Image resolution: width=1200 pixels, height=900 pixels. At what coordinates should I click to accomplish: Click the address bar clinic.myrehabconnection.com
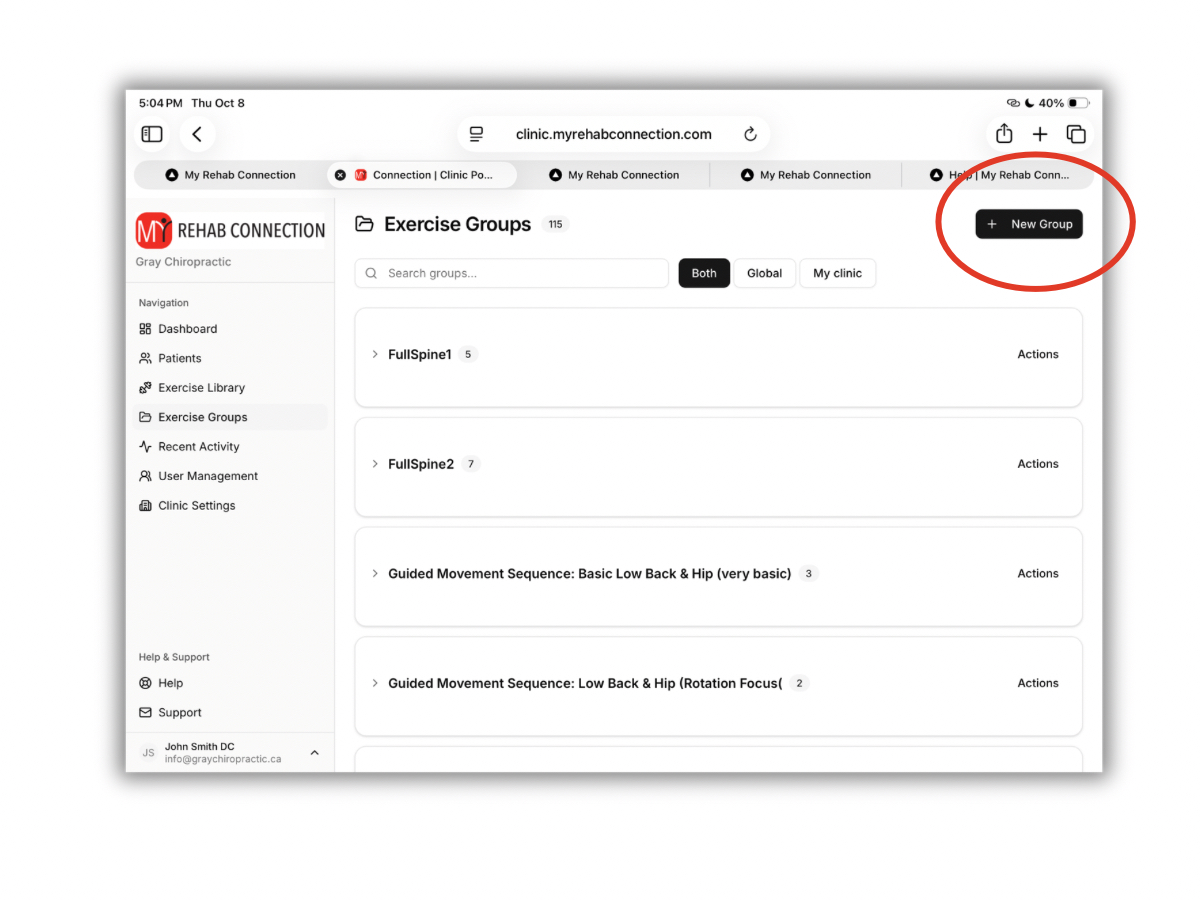click(613, 134)
